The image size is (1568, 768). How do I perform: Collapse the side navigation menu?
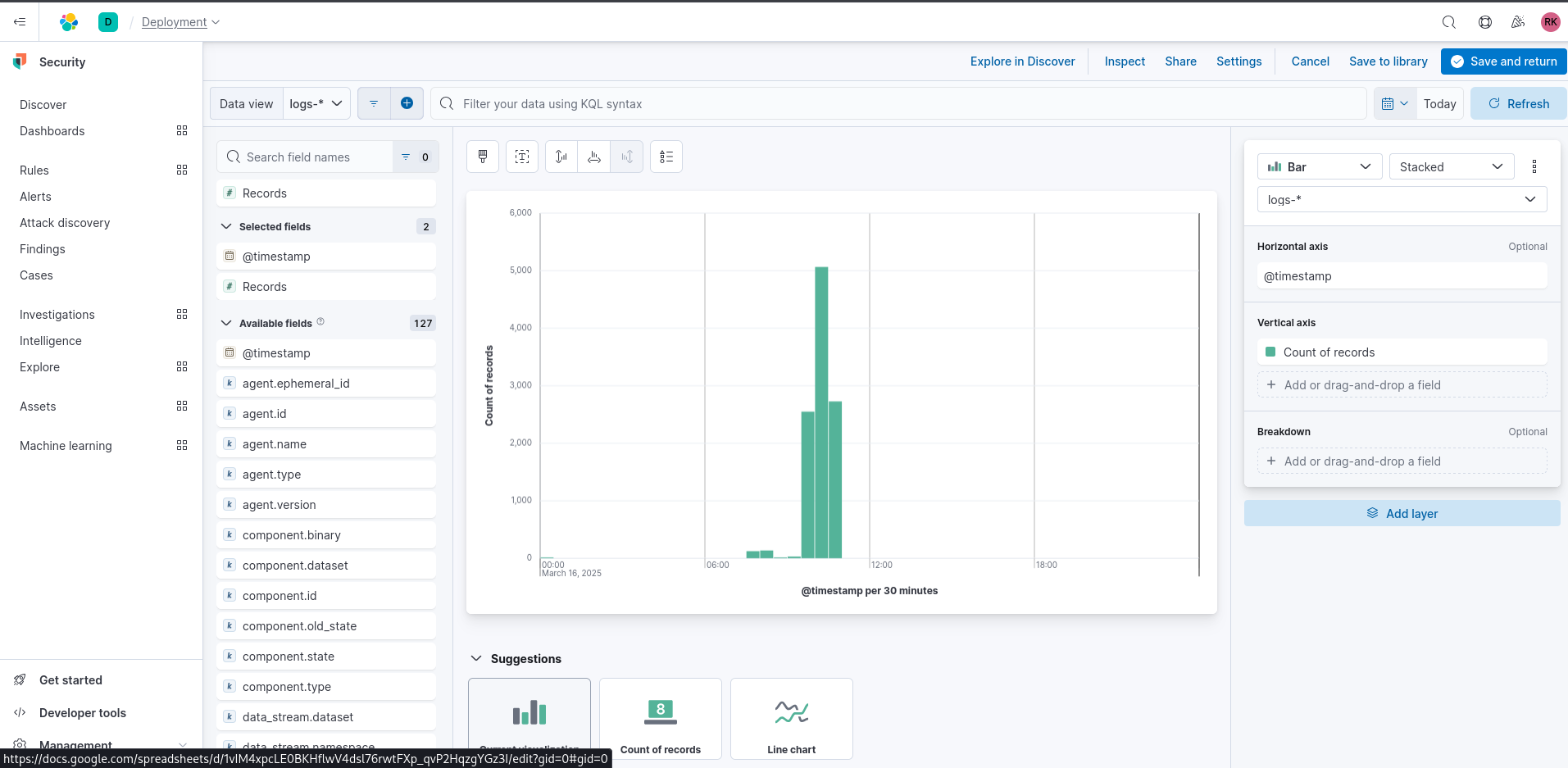[20, 22]
